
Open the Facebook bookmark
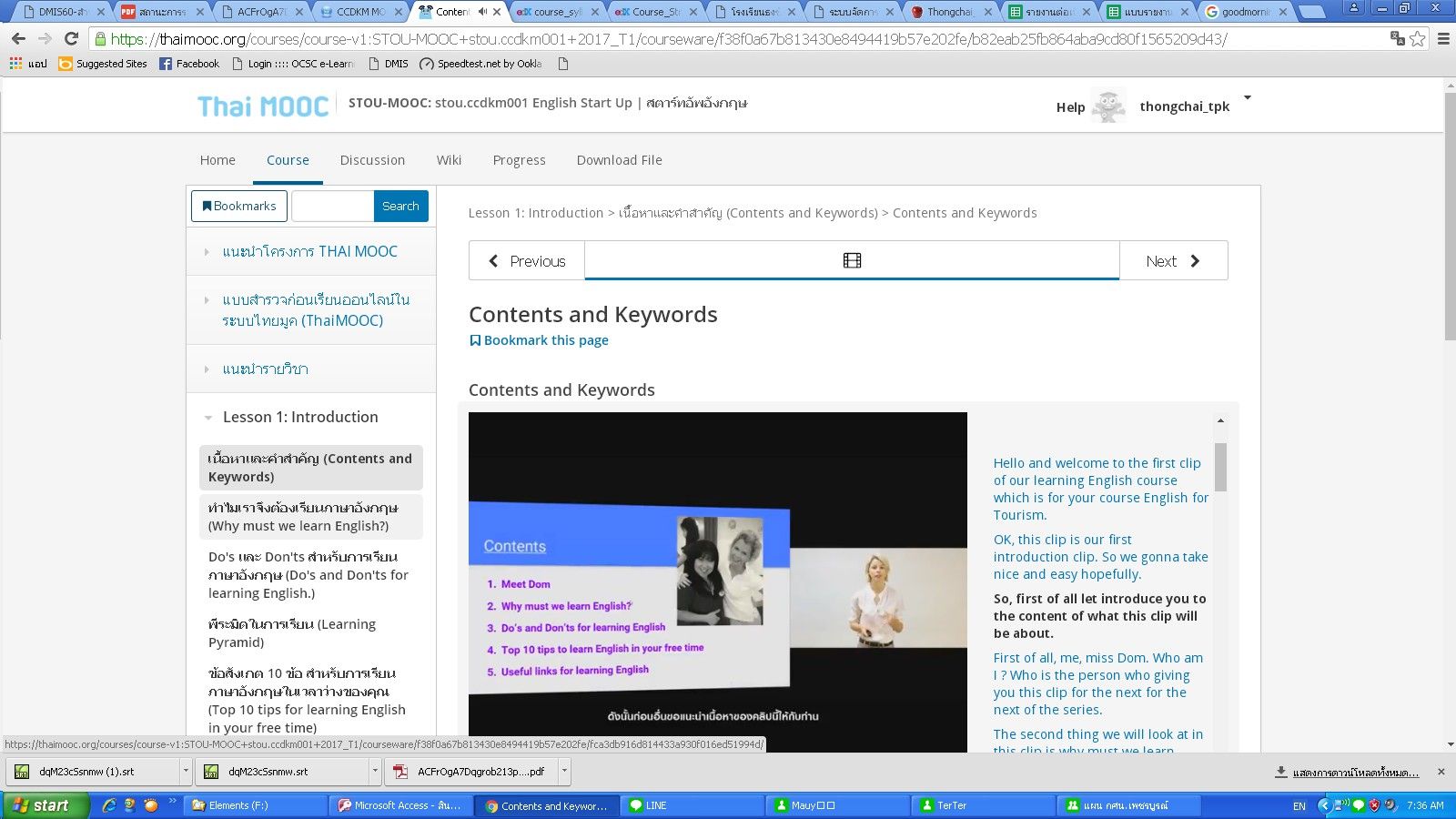point(189,64)
